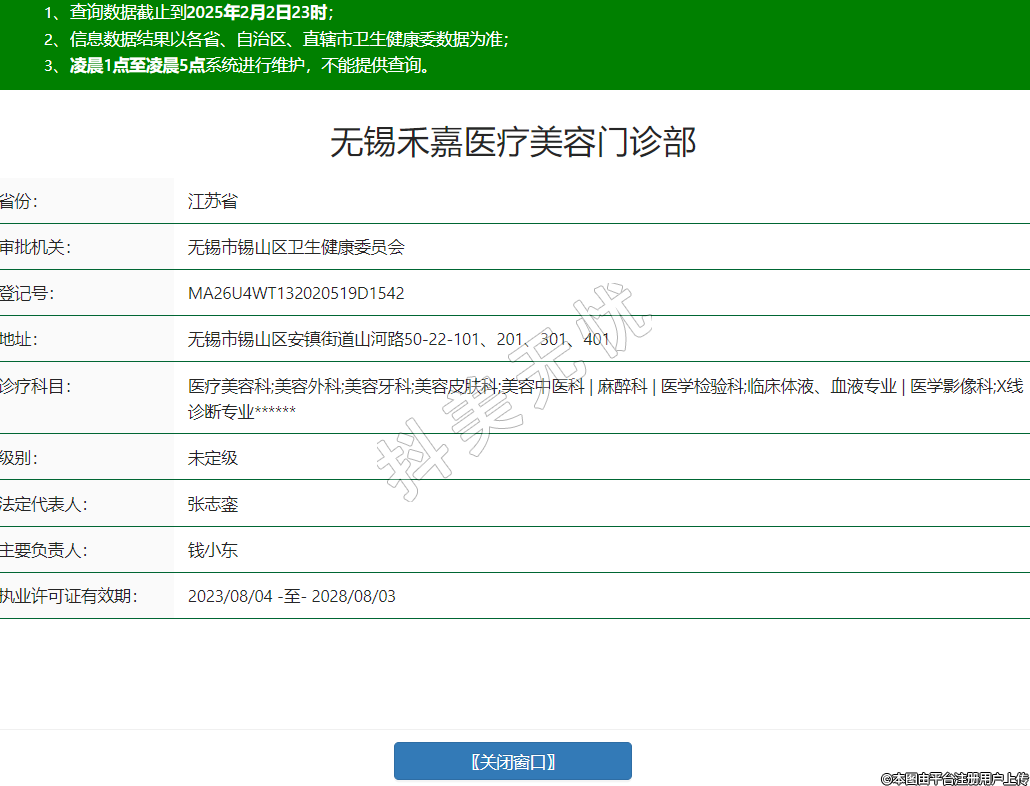The image size is (1030, 786).
Task: Click main person in charge 钱小东
Action: (x=213, y=550)
